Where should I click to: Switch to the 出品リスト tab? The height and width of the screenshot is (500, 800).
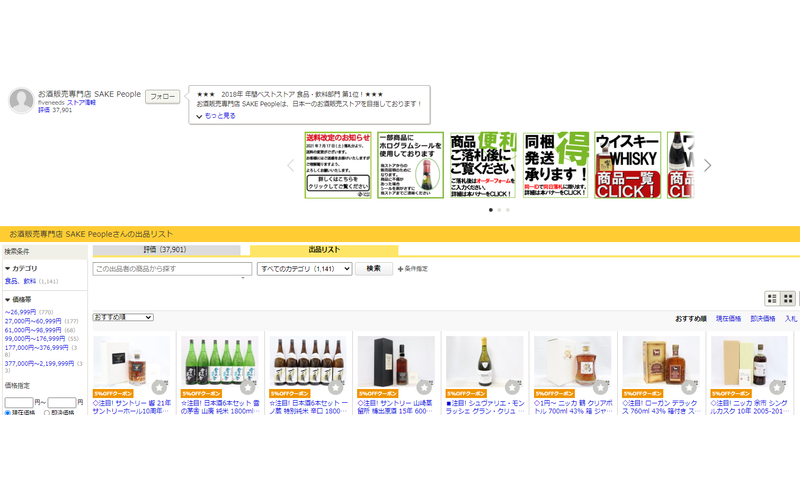tap(324, 249)
